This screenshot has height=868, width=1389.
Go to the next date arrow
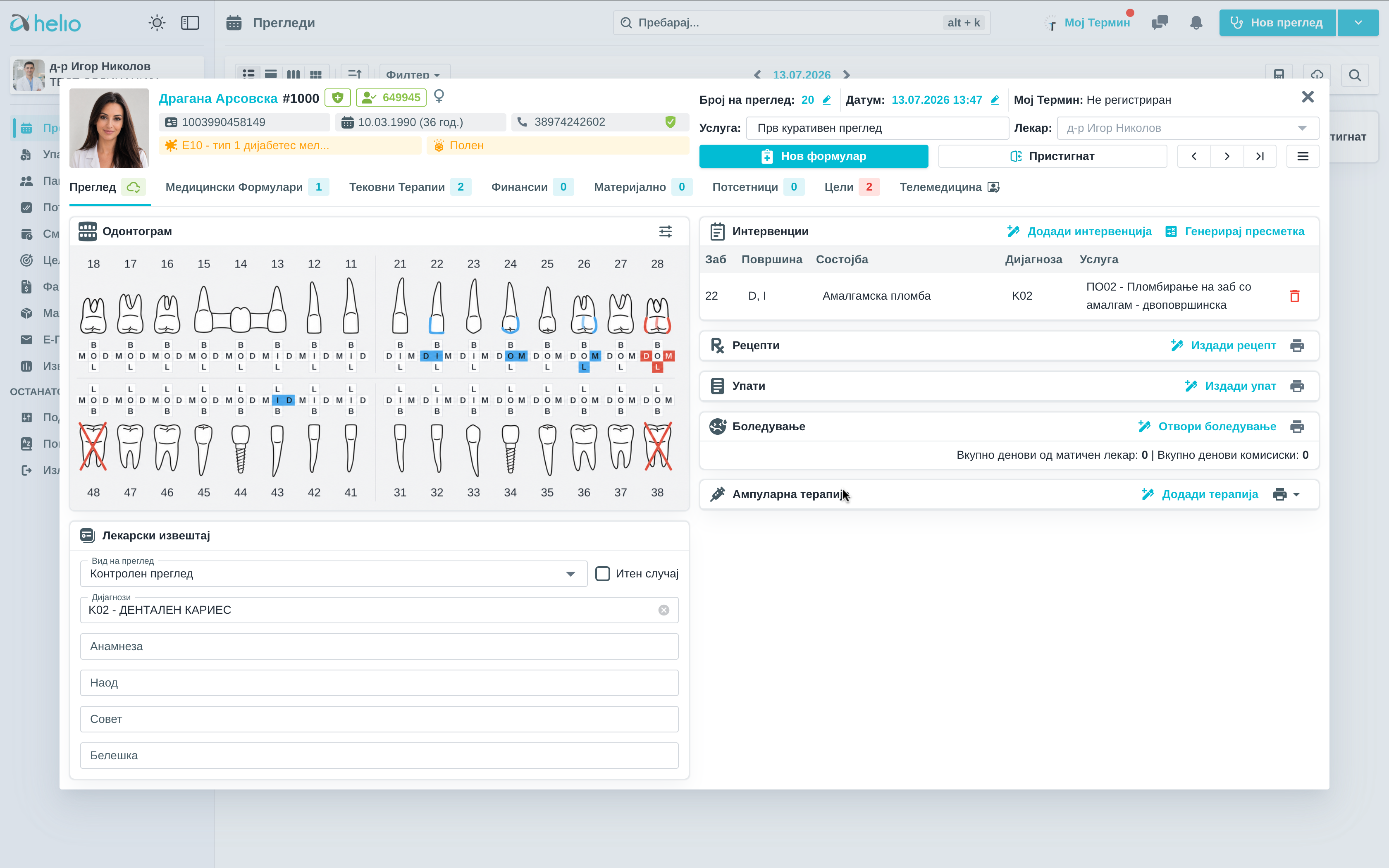(847, 75)
